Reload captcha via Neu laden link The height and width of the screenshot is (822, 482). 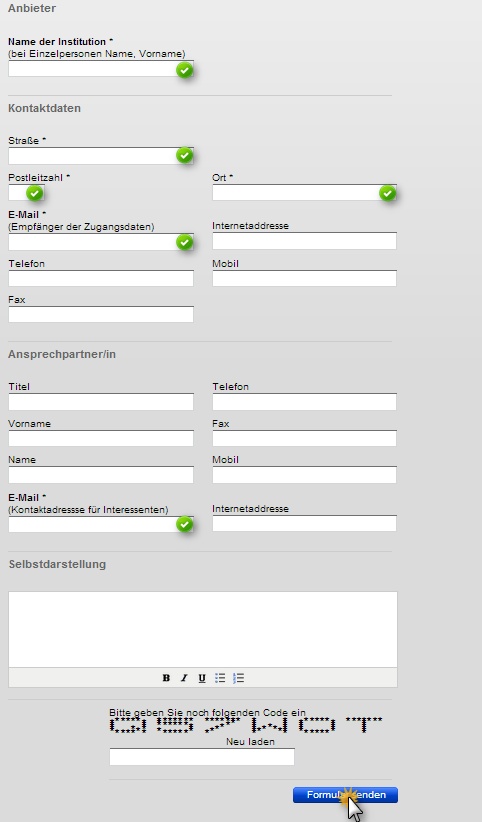250,742
